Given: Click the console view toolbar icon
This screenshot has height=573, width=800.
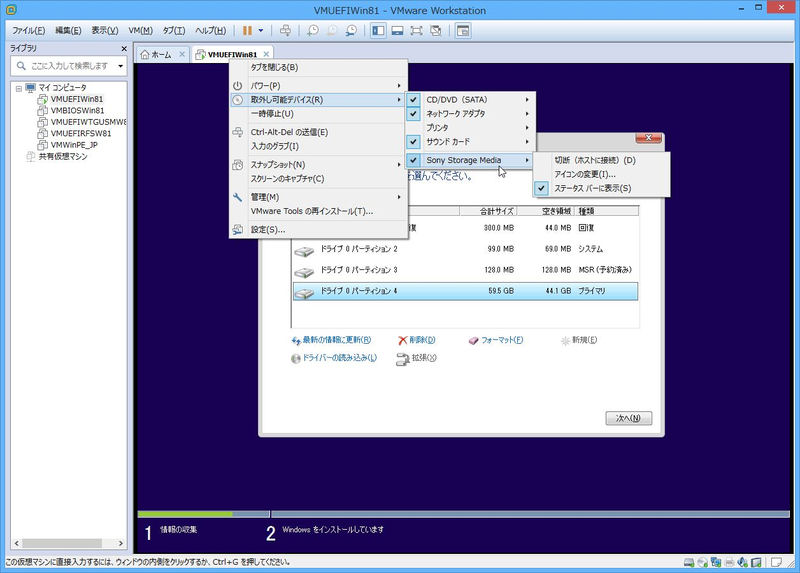Looking at the screenshot, I should (463, 31).
